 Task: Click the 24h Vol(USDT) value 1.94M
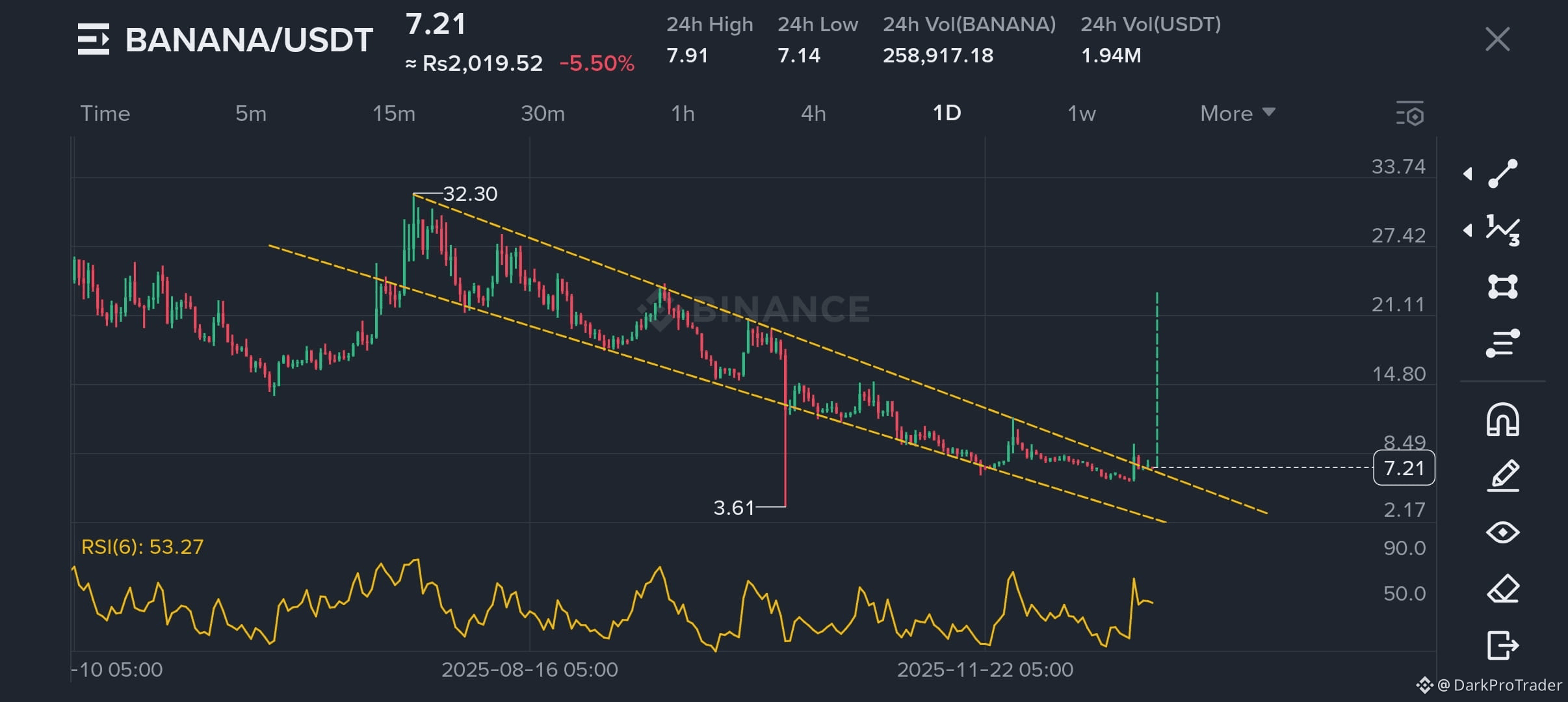[x=1111, y=55]
